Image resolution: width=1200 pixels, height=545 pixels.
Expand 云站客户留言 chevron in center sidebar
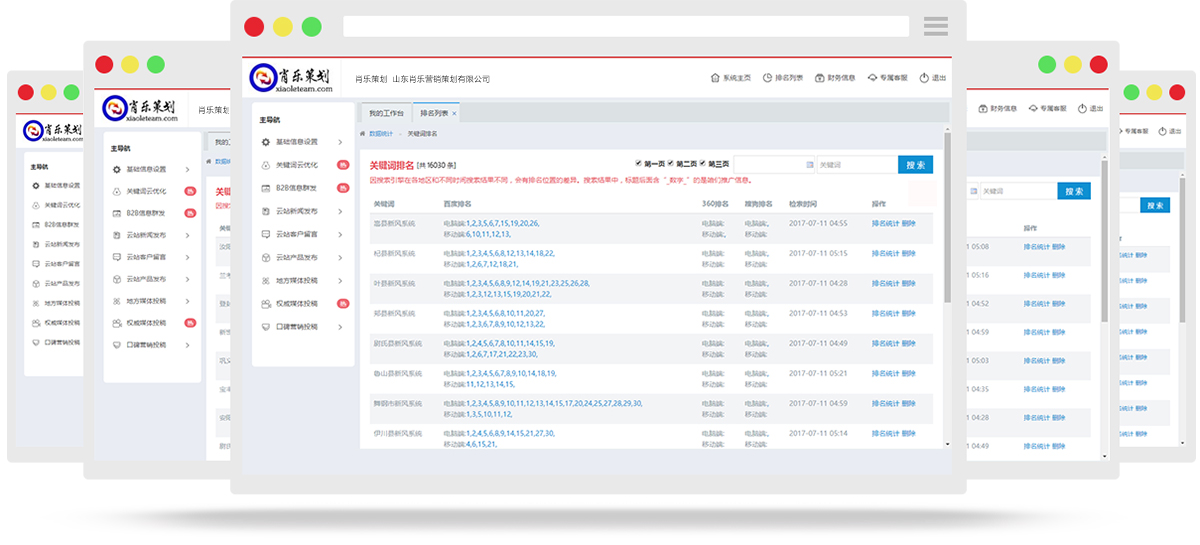click(340, 234)
